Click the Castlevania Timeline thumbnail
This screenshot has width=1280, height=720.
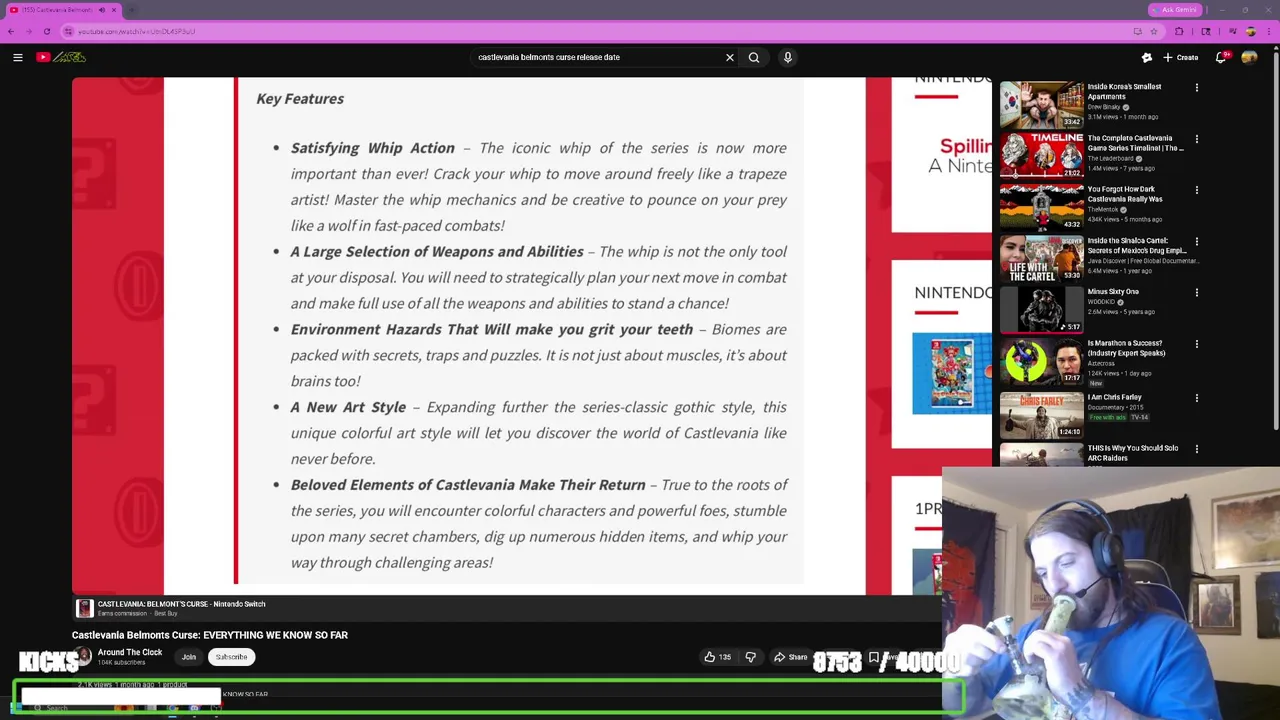[1041, 156]
